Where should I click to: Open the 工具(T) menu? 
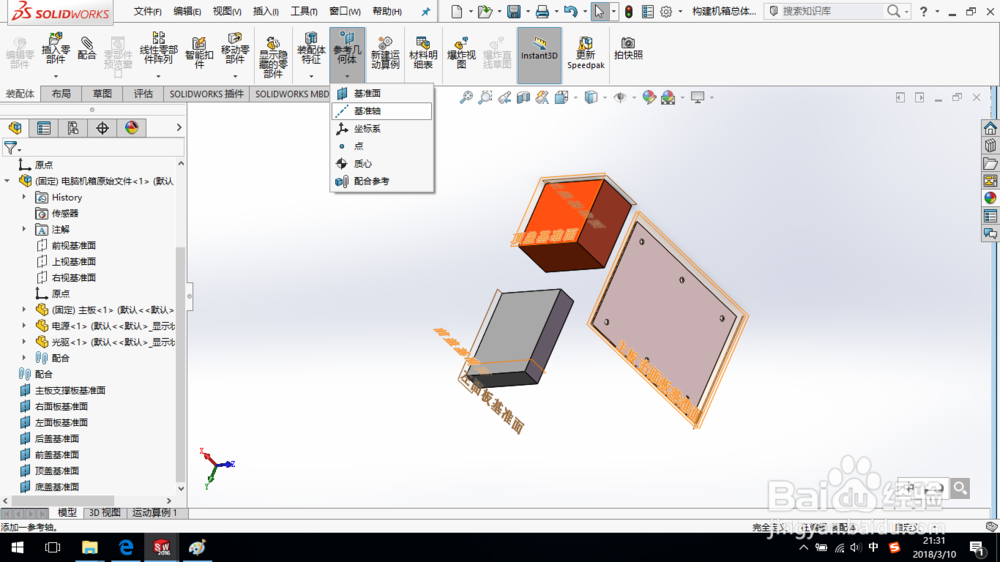pos(304,11)
